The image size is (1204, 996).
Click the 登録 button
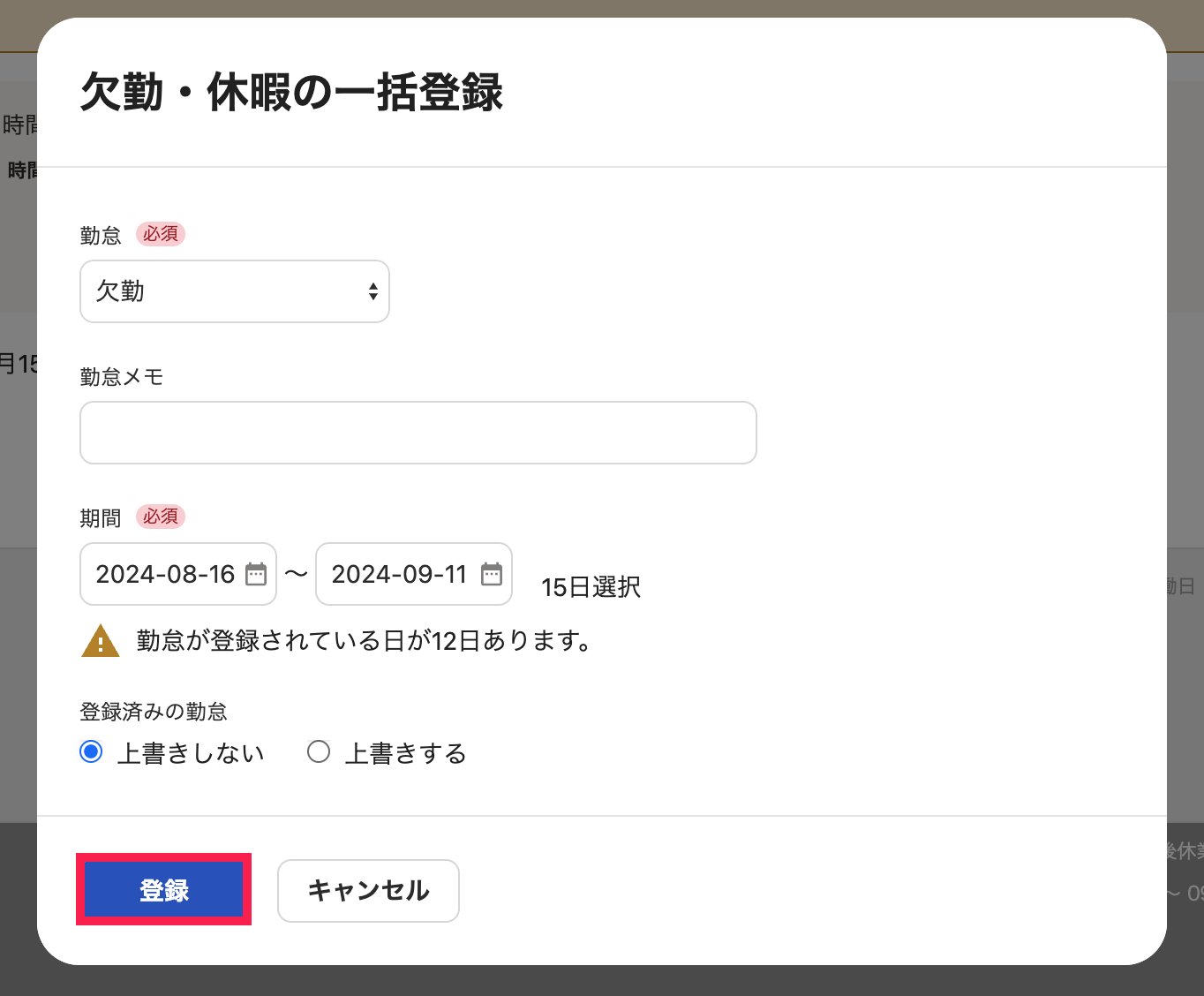pyautogui.click(x=164, y=890)
